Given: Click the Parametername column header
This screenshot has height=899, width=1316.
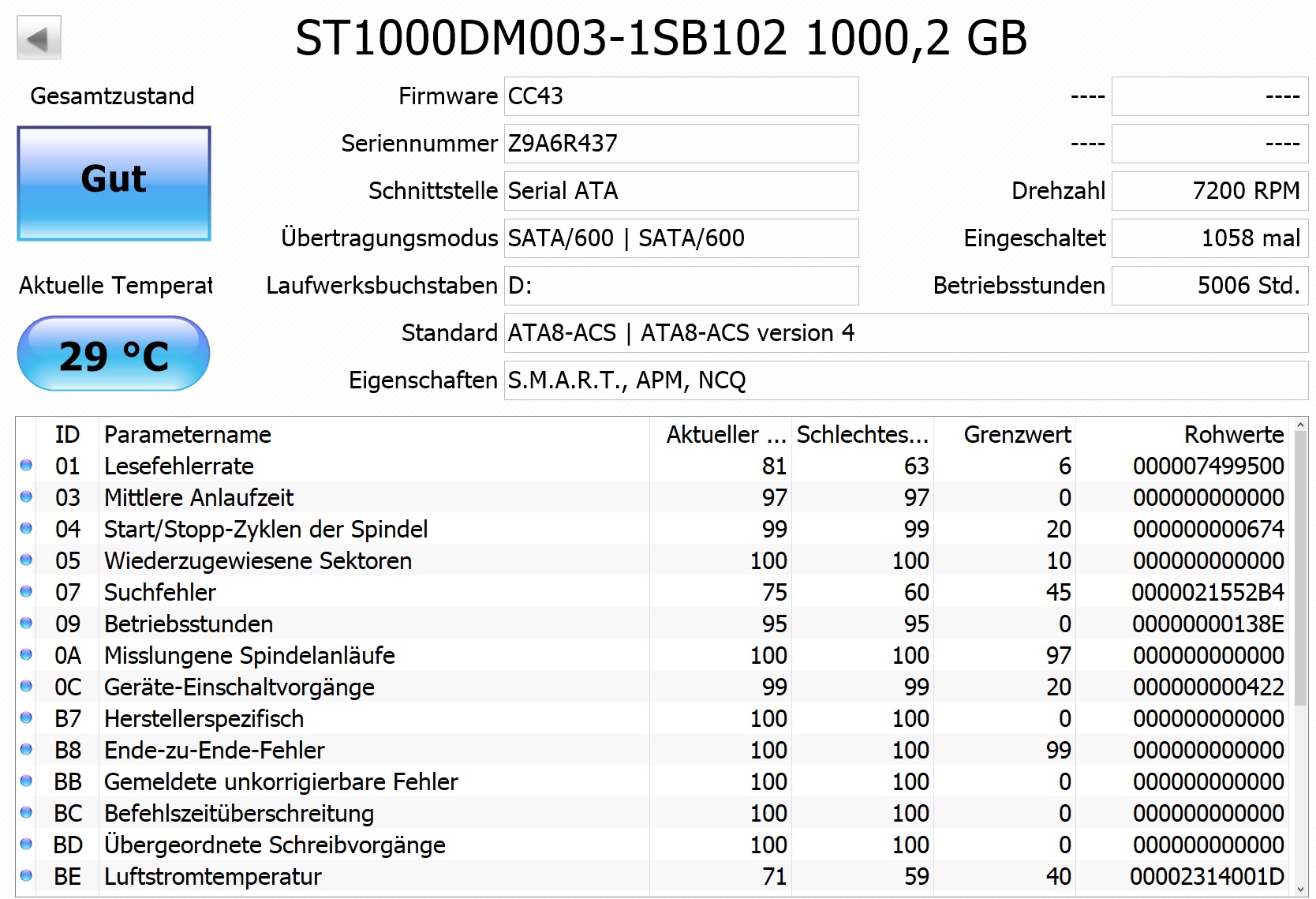Looking at the screenshot, I should 187,434.
